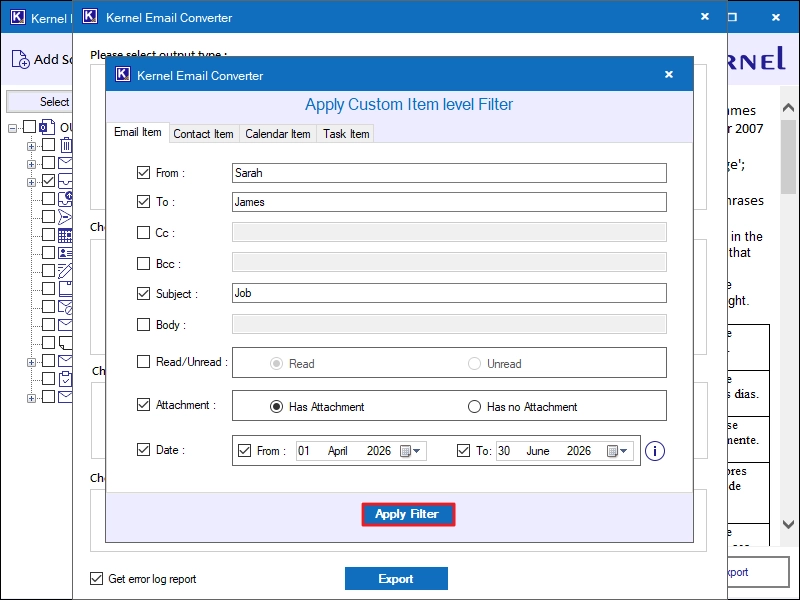Image resolution: width=800 pixels, height=600 pixels.
Task: Select the Has no Attachment radio button
Action: point(474,407)
